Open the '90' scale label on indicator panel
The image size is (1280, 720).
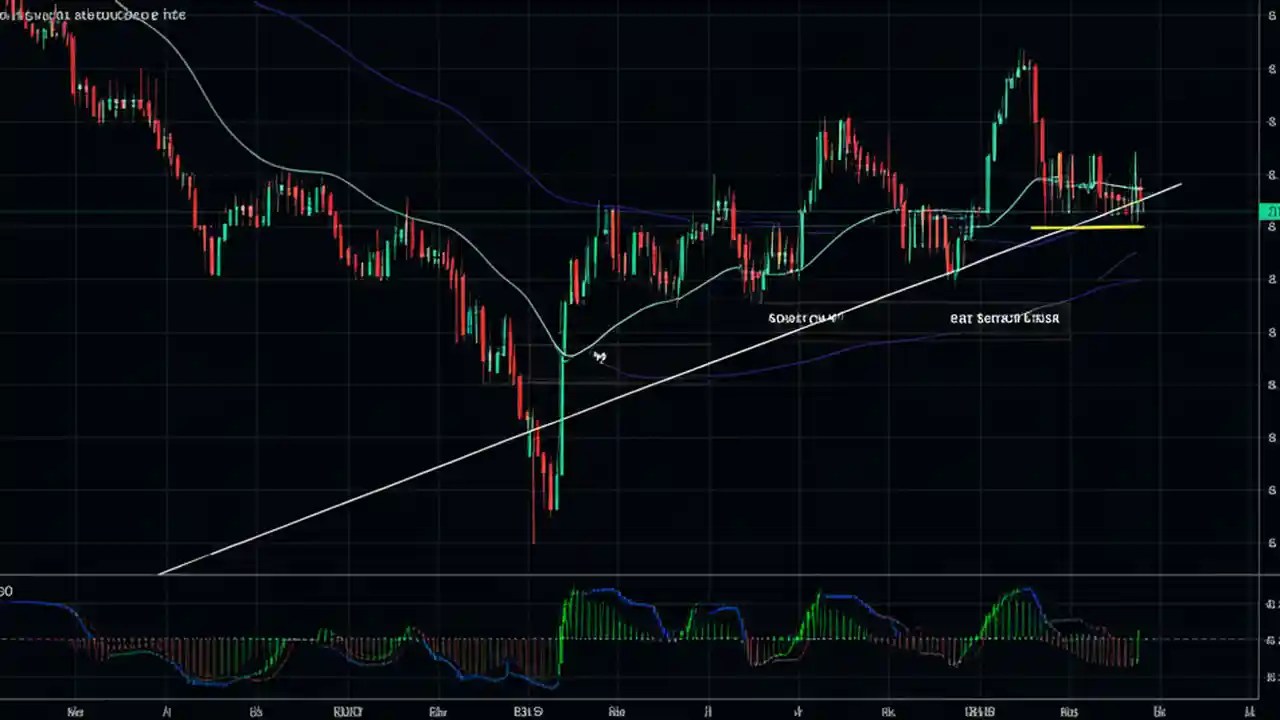click(6, 591)
